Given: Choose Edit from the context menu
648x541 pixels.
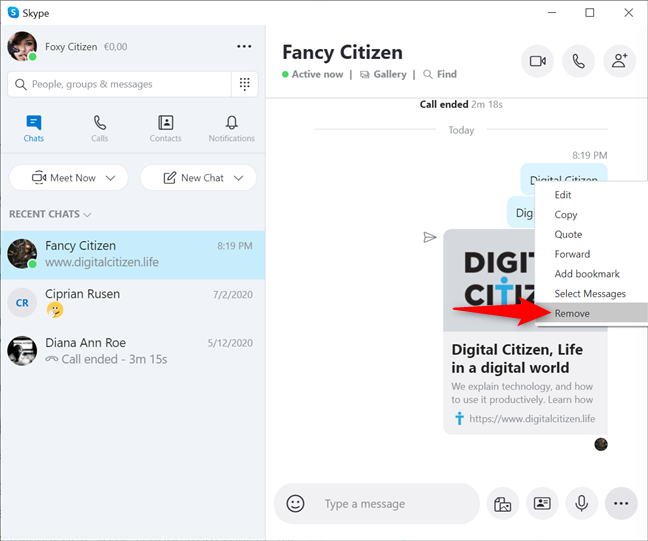Looking at the screenshot, I should (x=591, y=195).
